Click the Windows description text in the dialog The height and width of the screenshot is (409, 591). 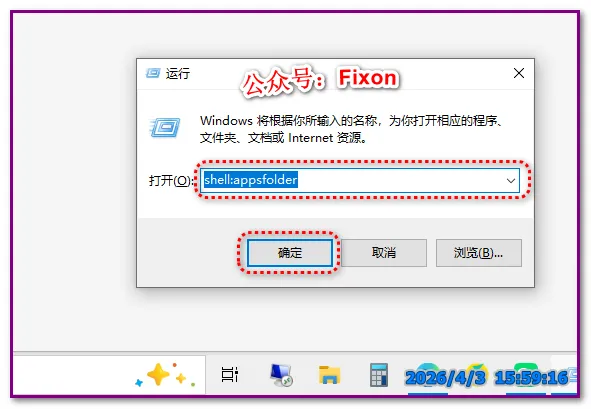[351, 129]
